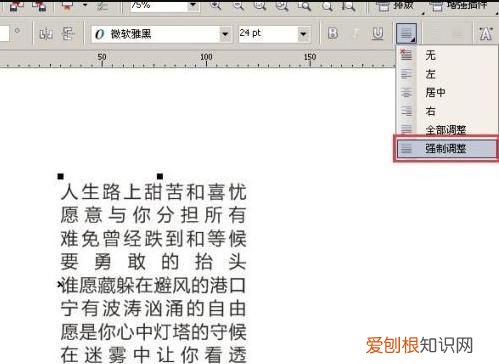This screenshot has width=499, height=364.
Task: Choose 右 alignment from the menu
Action: pyautogui.click(x=447, y=111)
